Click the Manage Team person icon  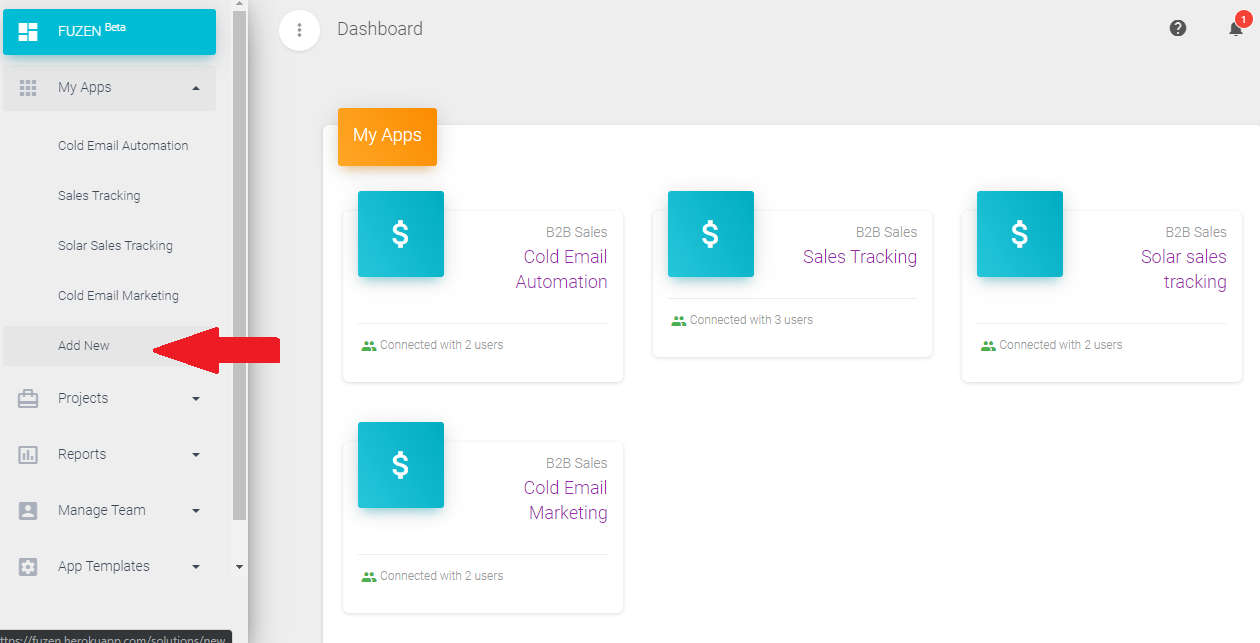(28, 510)
